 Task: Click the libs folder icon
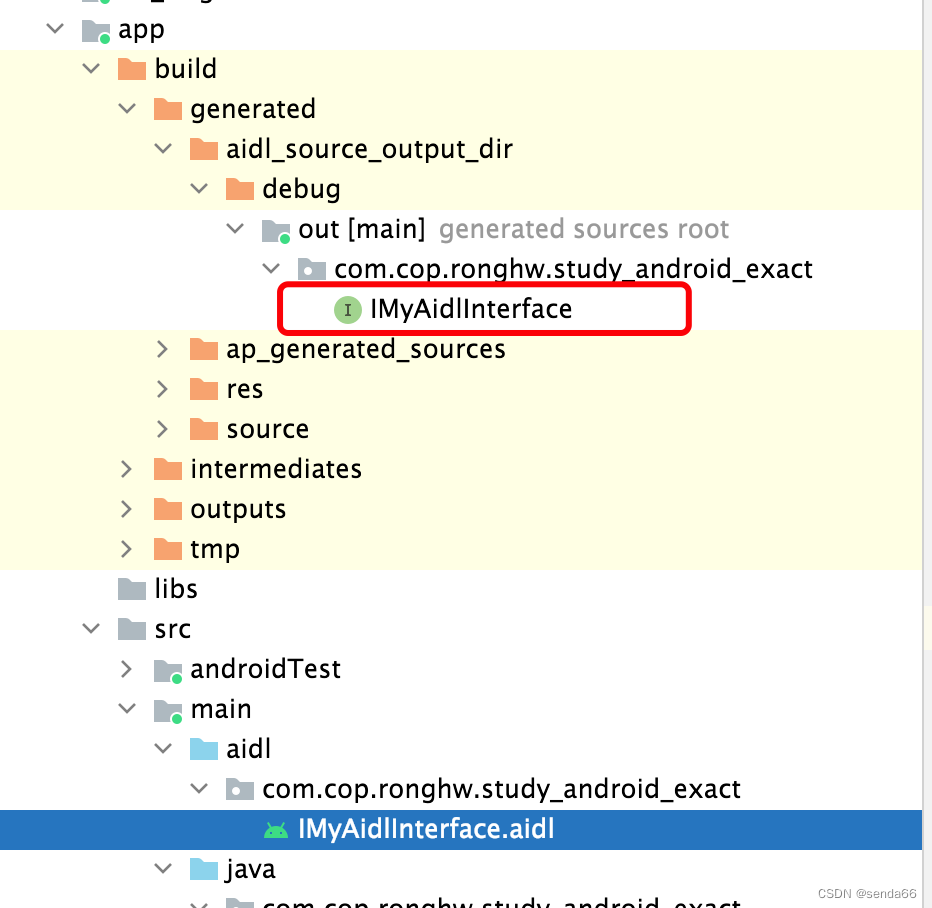tap(131, 589)
